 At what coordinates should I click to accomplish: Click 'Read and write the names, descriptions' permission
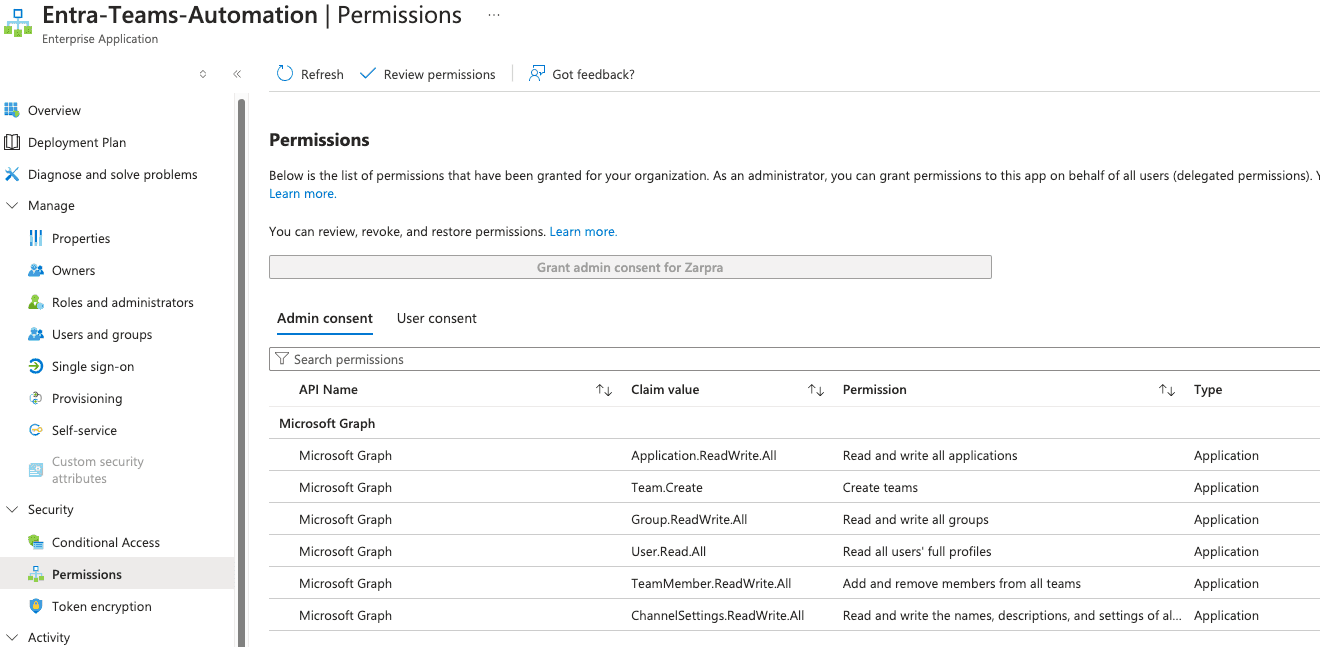coord(1012,615)
